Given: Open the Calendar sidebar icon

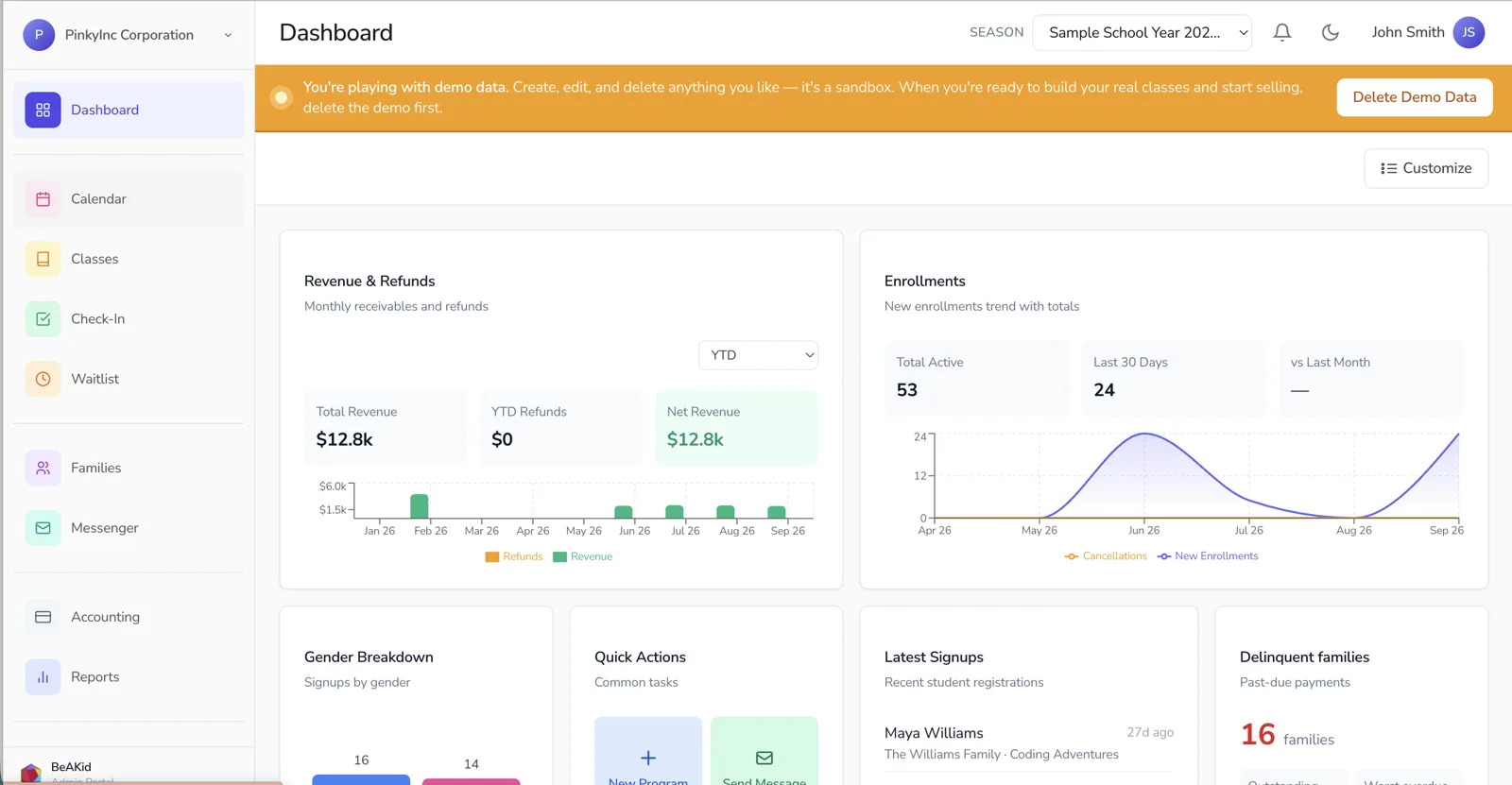Looking at the screenshot, I should (x=43, y=199).
